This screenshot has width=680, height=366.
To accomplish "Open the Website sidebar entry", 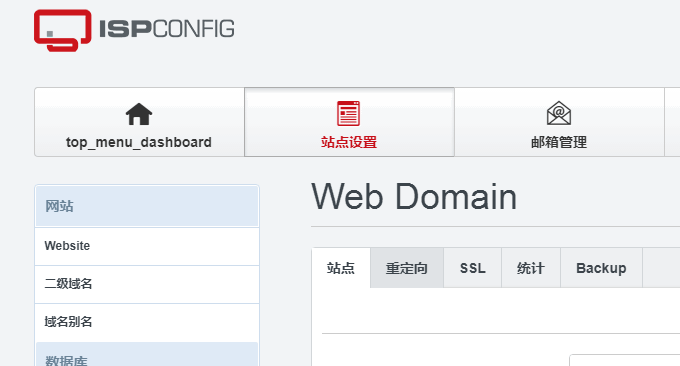I will coord(147,246).
